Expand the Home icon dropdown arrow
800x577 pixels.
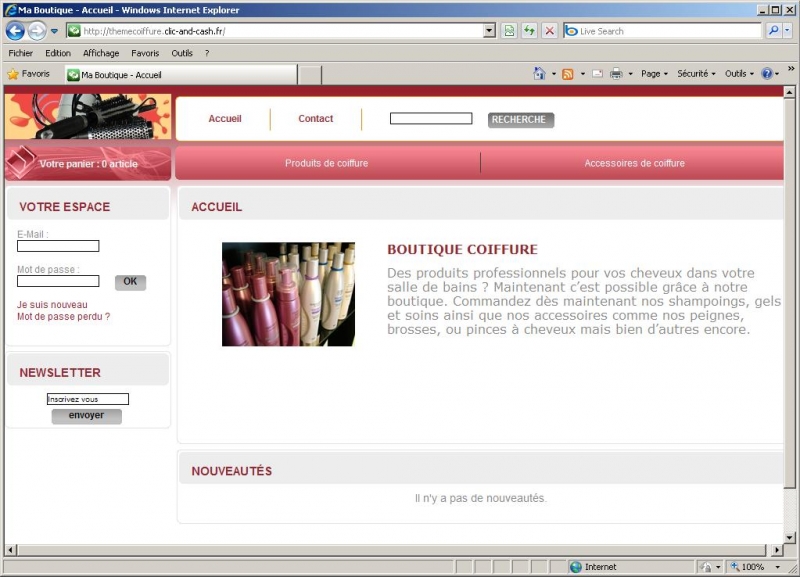554,74
